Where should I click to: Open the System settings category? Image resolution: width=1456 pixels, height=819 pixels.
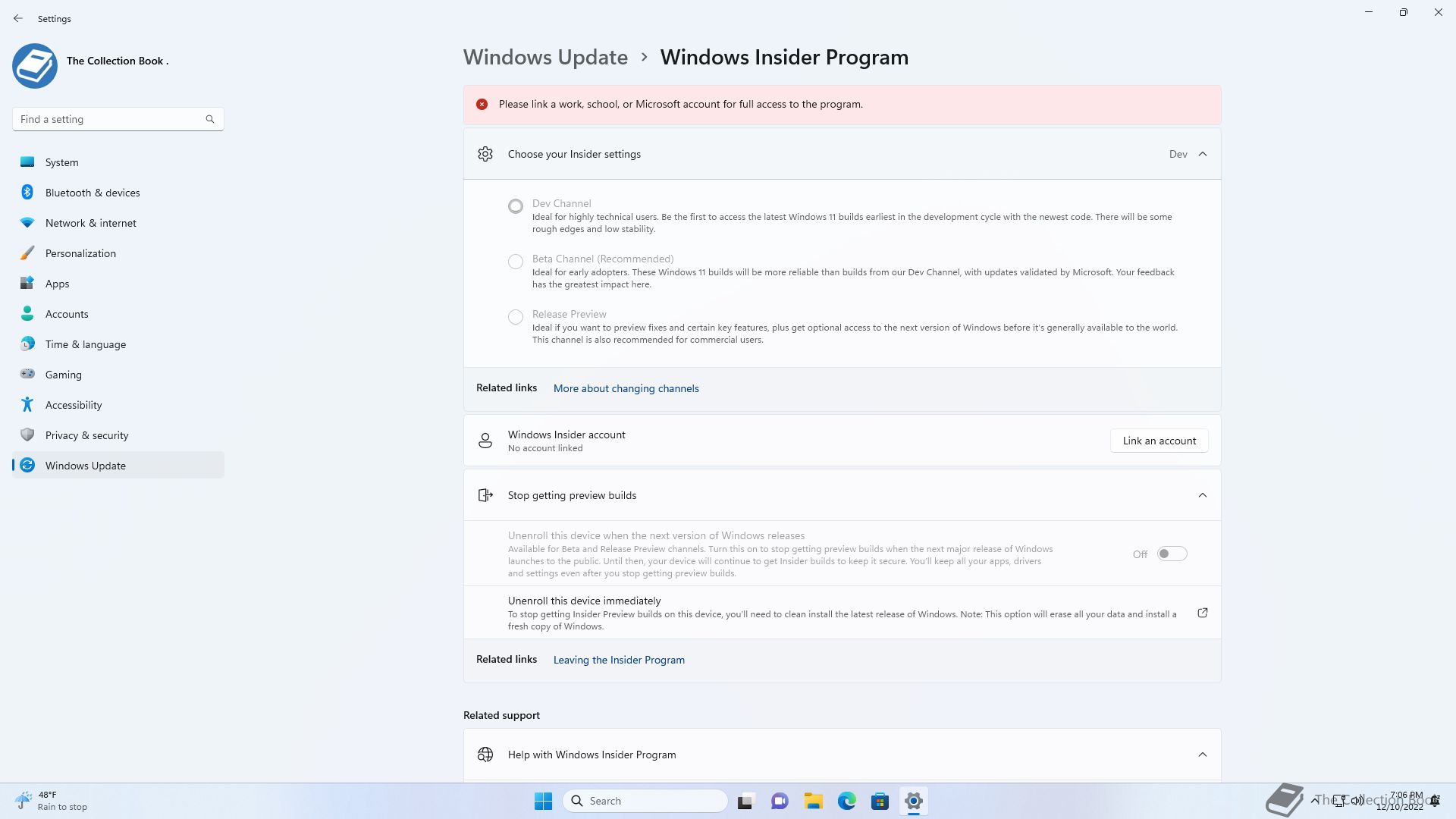(x=118, y=162)
